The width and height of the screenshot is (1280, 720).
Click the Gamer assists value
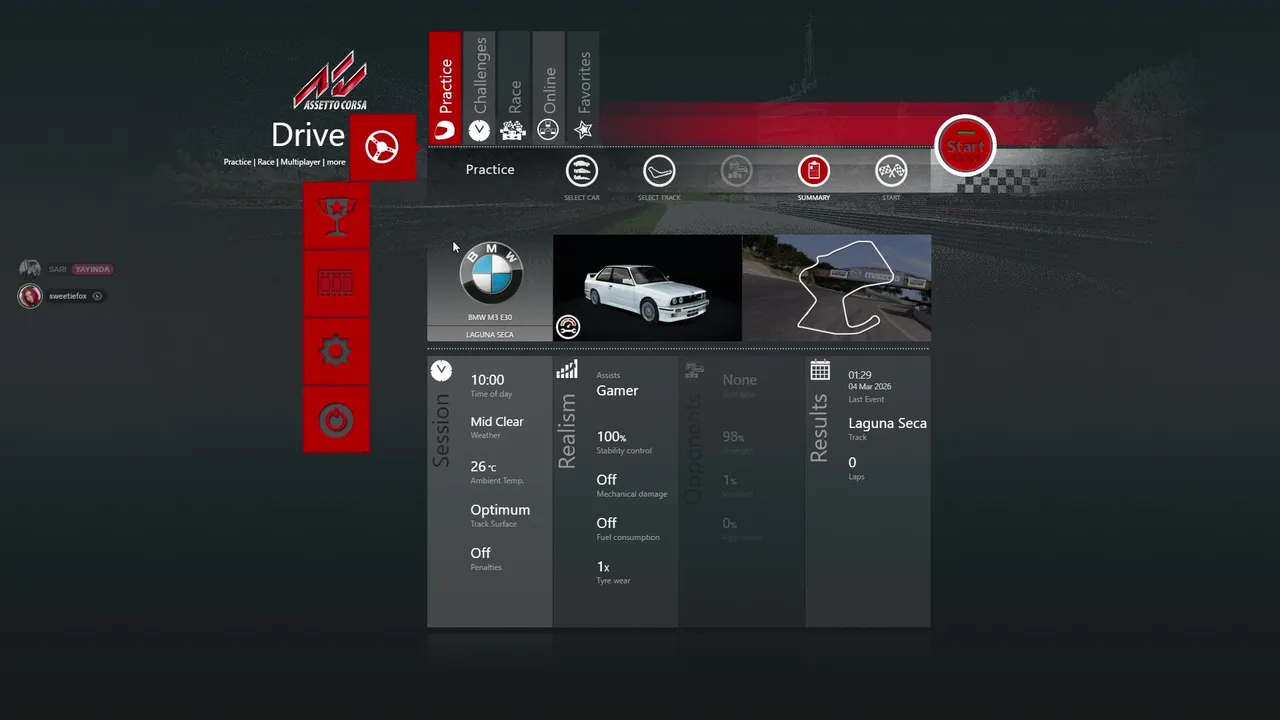[x=617, y=391]
